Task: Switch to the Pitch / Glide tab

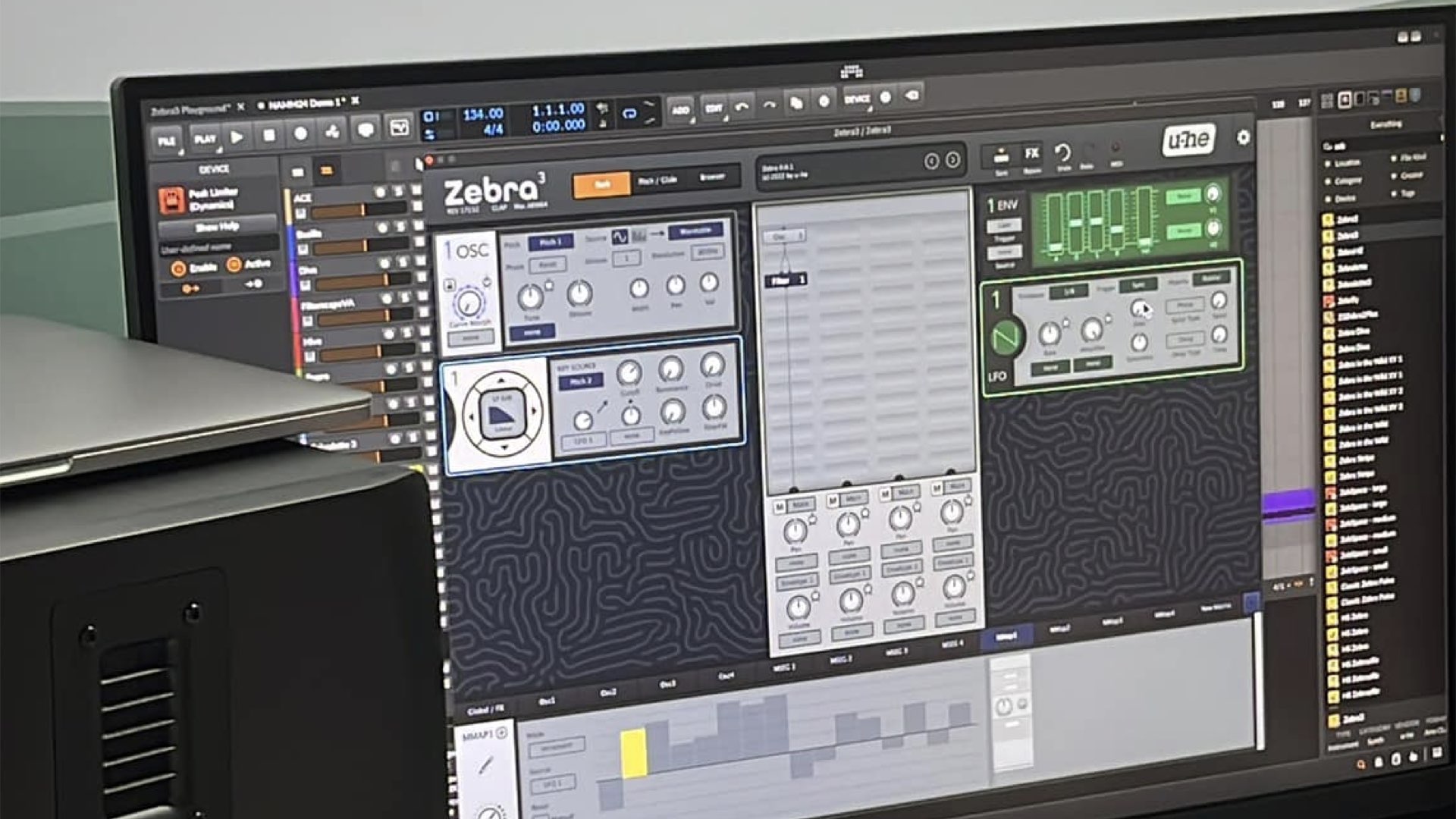Action: (657, 180)
